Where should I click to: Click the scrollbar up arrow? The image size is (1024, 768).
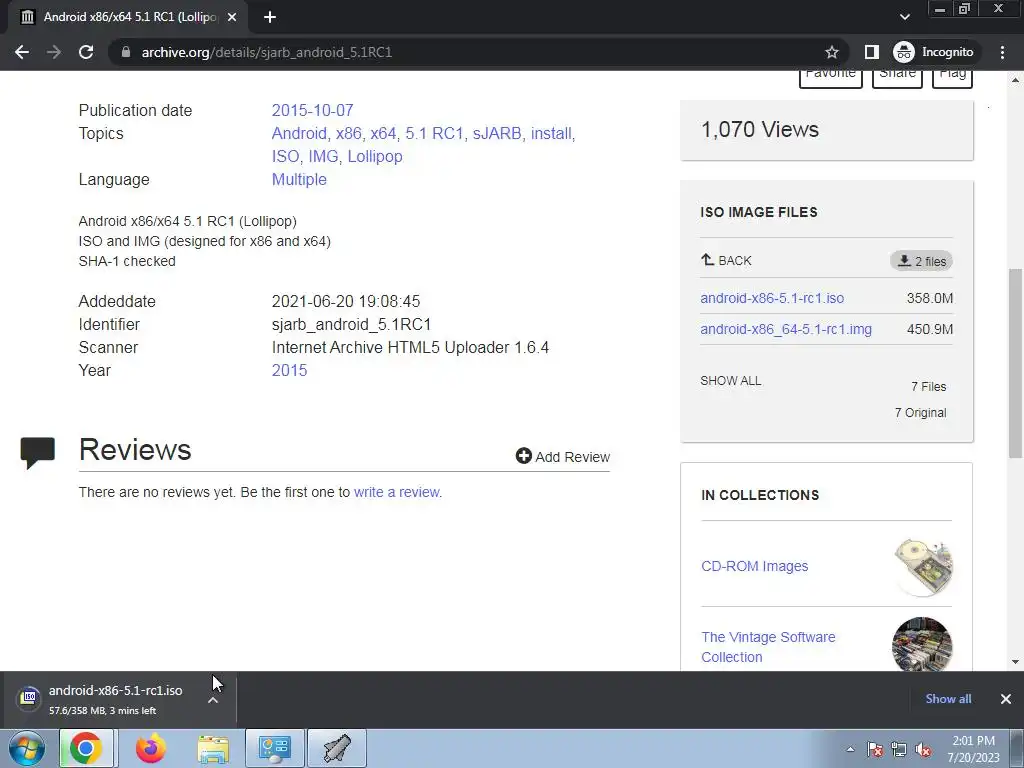(x=1016, y=80)
